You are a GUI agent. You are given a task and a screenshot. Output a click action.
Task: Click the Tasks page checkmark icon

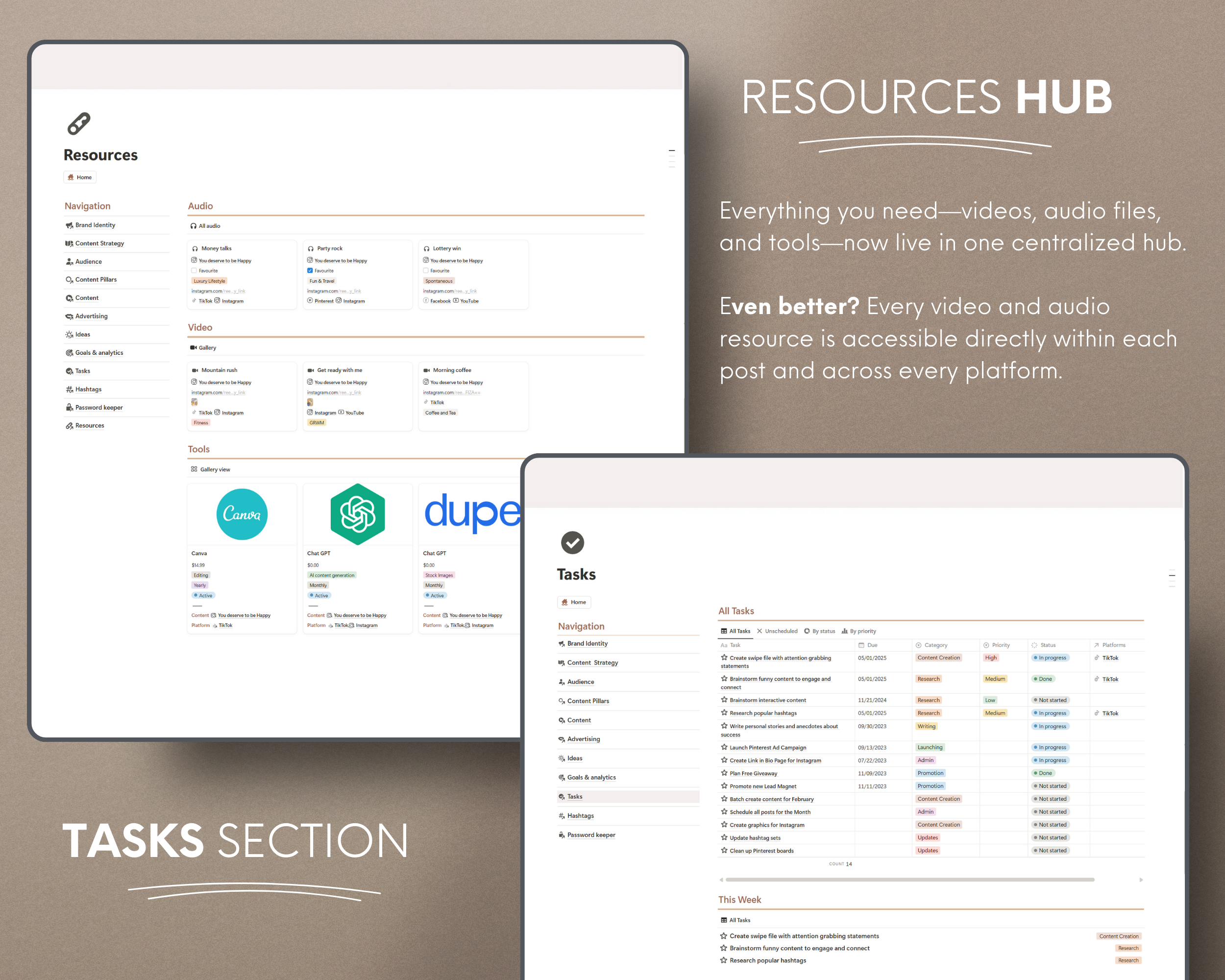(x=572, y=542)
